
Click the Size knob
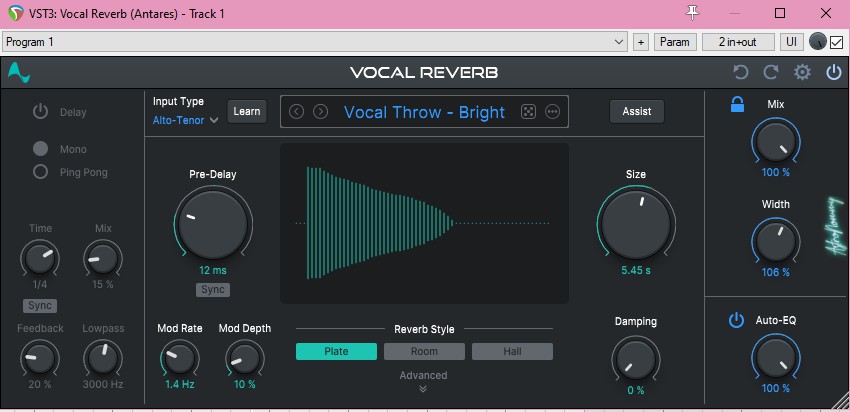click(636, 223)
